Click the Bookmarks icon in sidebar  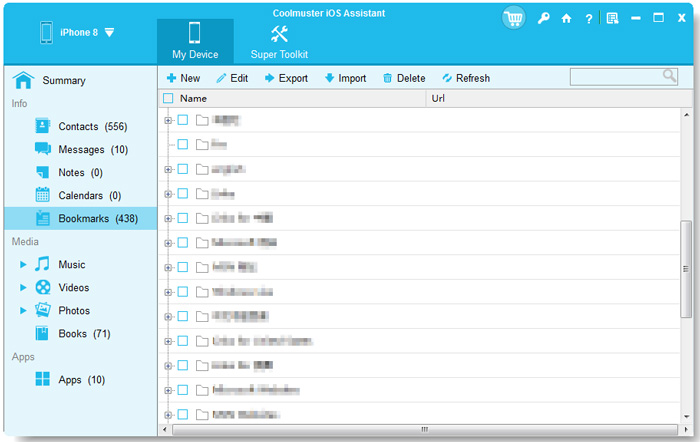pyautogui.click(x=43, y=218)
